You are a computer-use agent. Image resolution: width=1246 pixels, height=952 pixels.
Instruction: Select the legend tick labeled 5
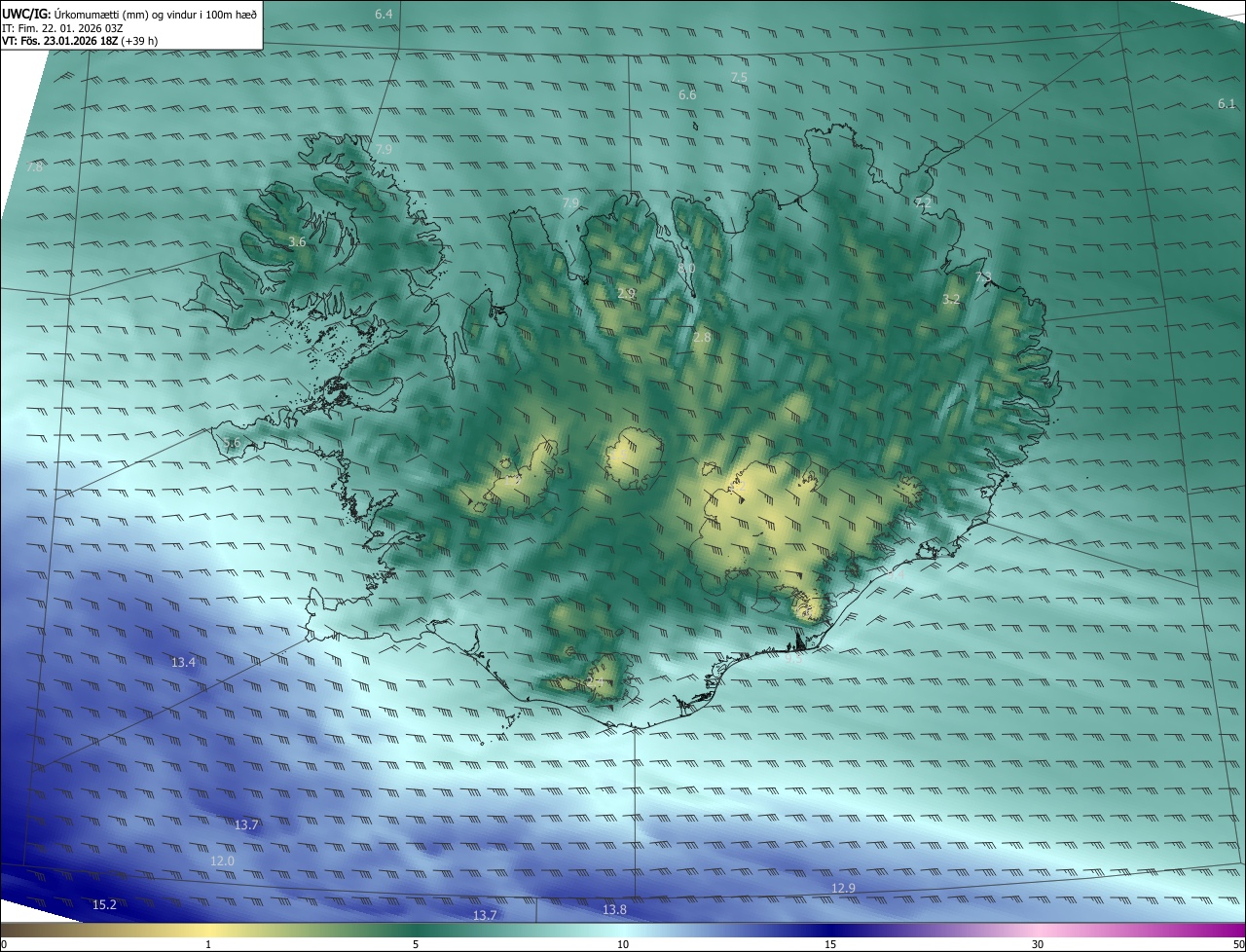pos(416,944)
